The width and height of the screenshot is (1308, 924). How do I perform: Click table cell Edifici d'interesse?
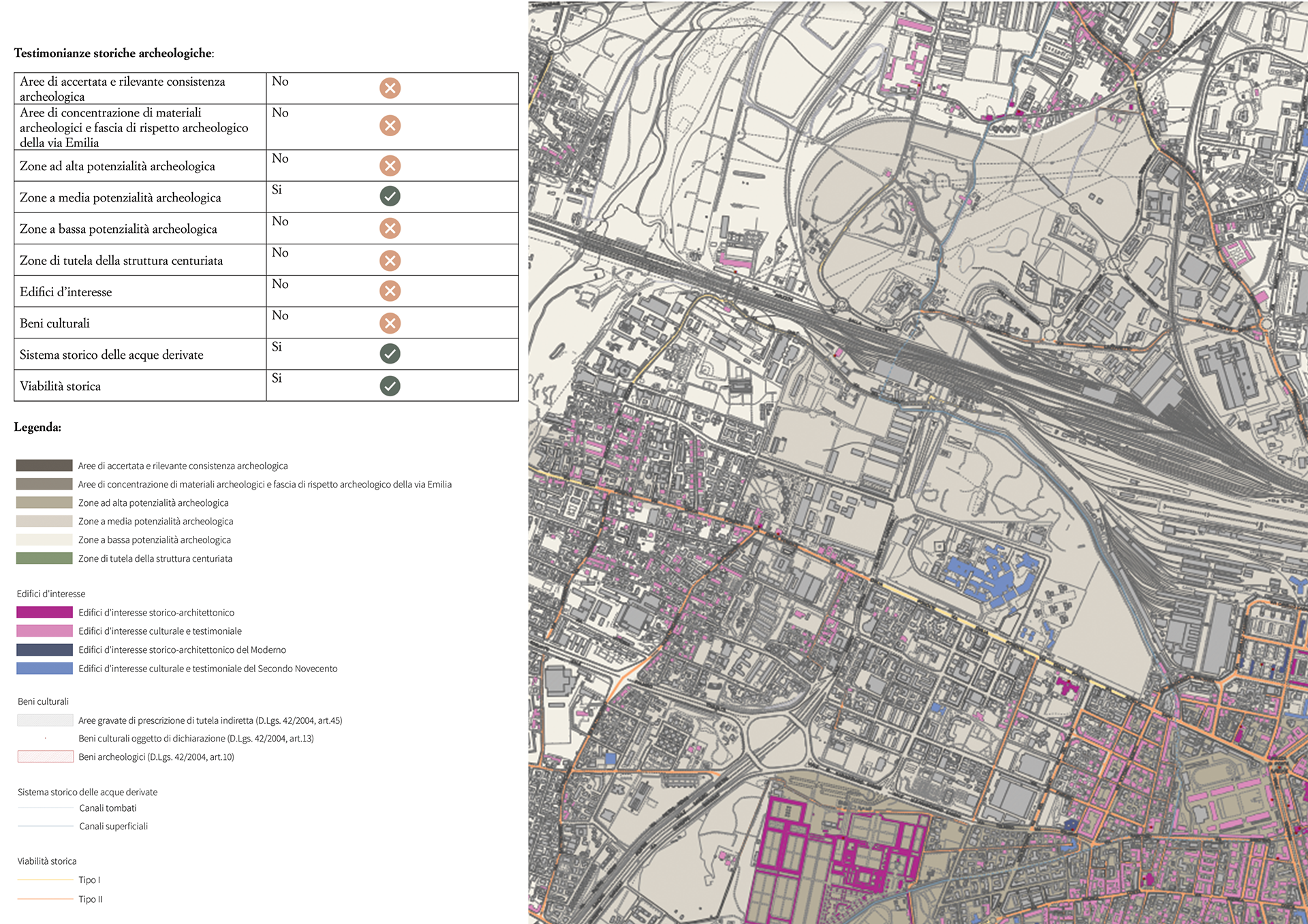[140, 291]
